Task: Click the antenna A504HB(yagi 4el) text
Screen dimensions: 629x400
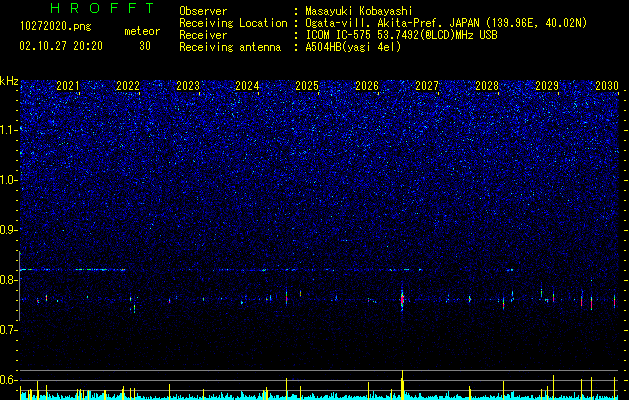Action: (353, 47)
